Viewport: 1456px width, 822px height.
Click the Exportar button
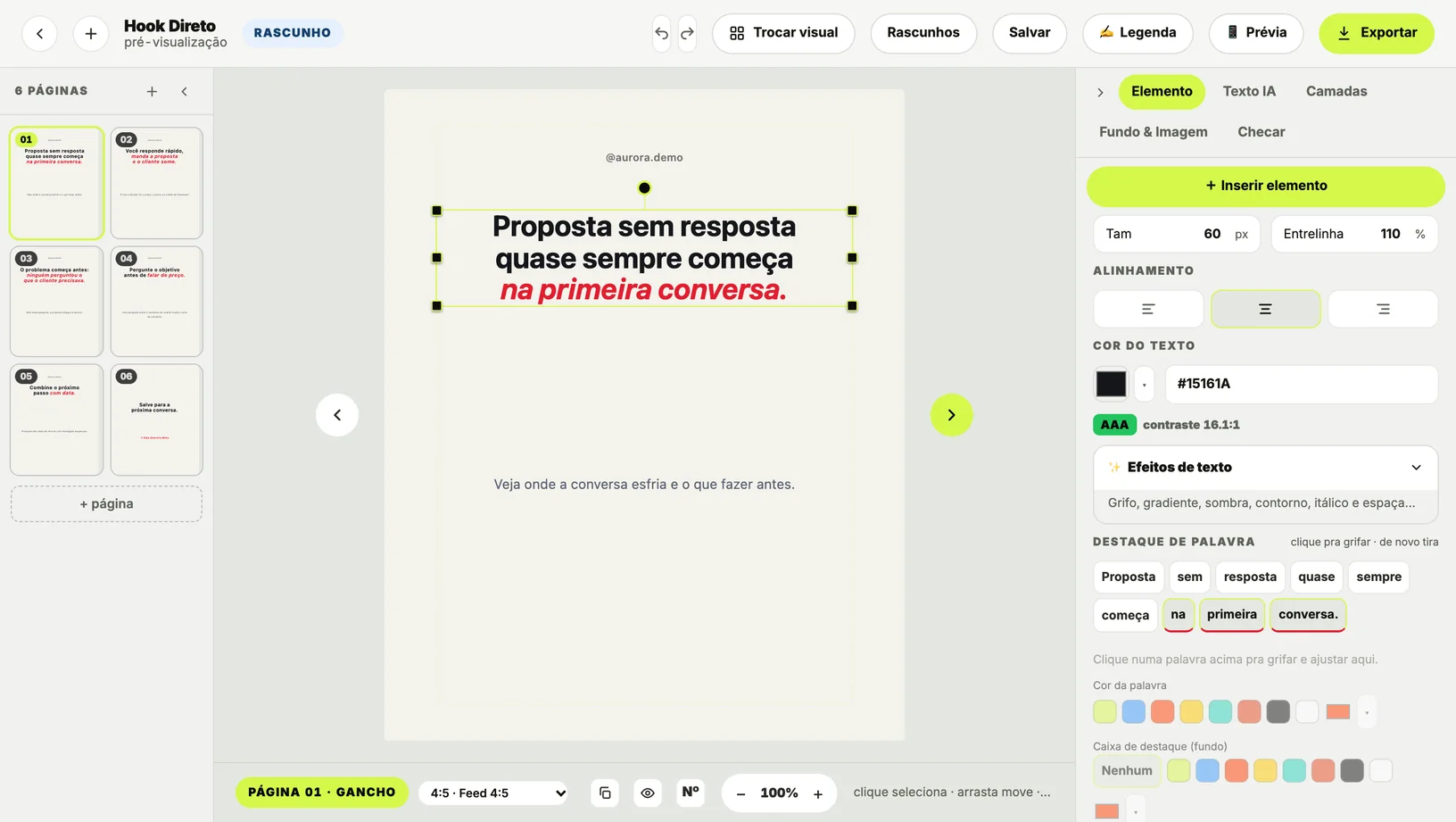point(1377,33)
